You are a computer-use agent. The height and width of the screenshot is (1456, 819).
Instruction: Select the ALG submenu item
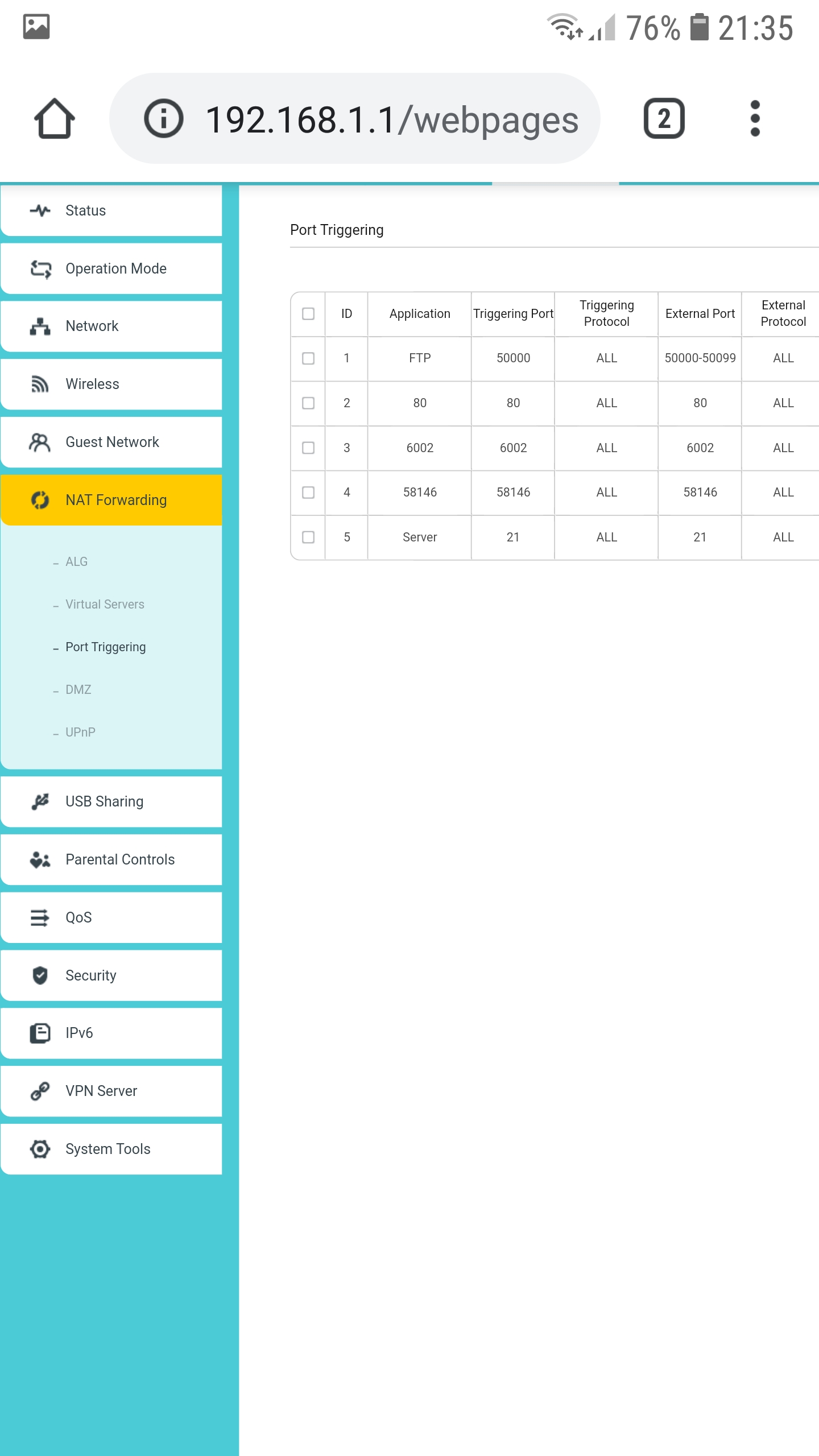pos(76,562)
